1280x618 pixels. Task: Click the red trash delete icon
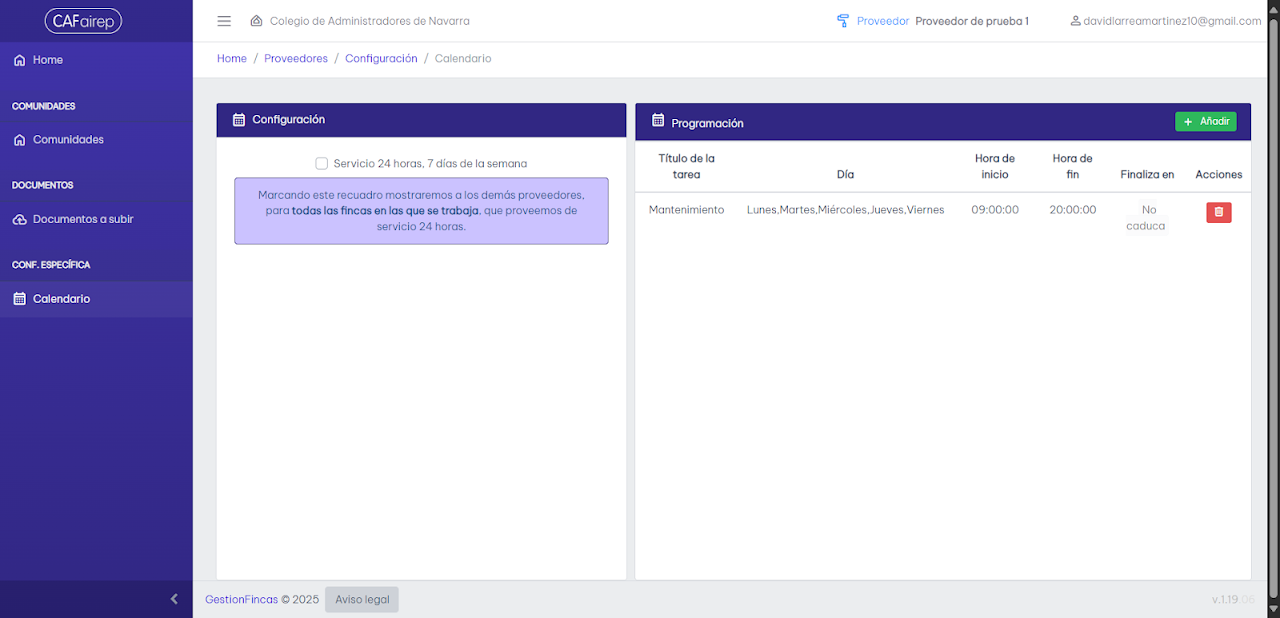tap(1218, 212)
